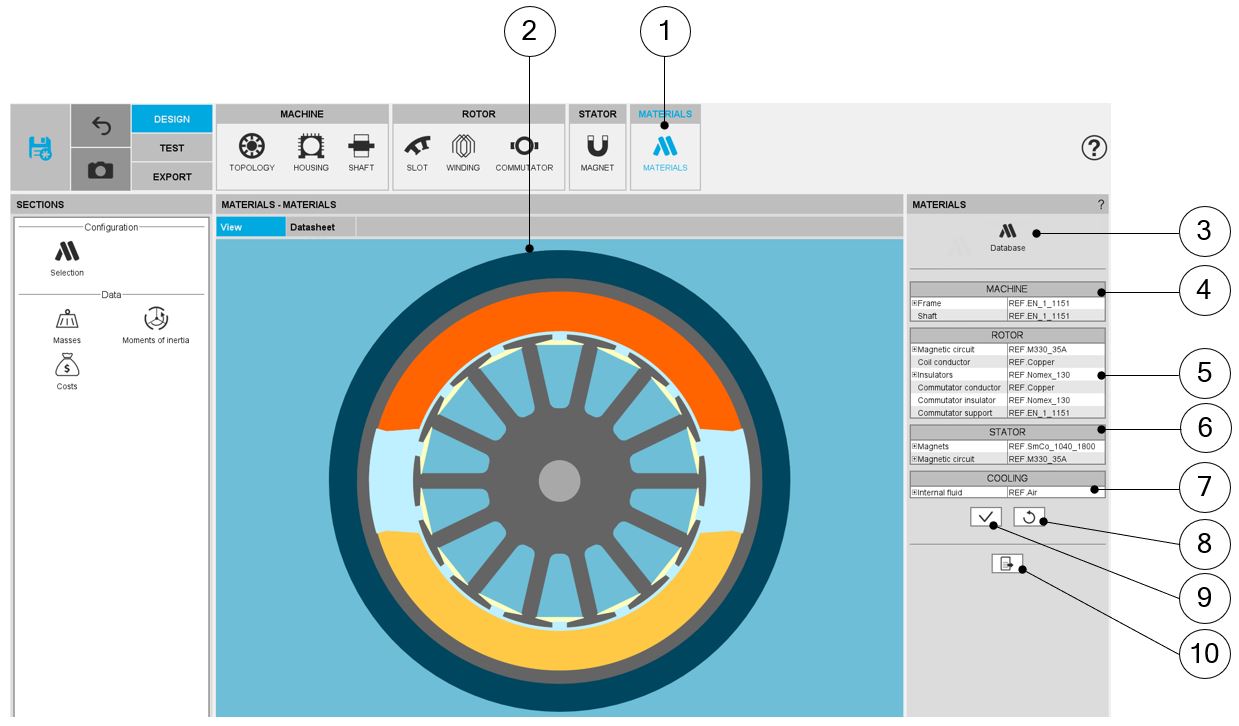The image size is (1239, 726).
Task: Click the reset materials button
Action: (x=1028, y=517)
